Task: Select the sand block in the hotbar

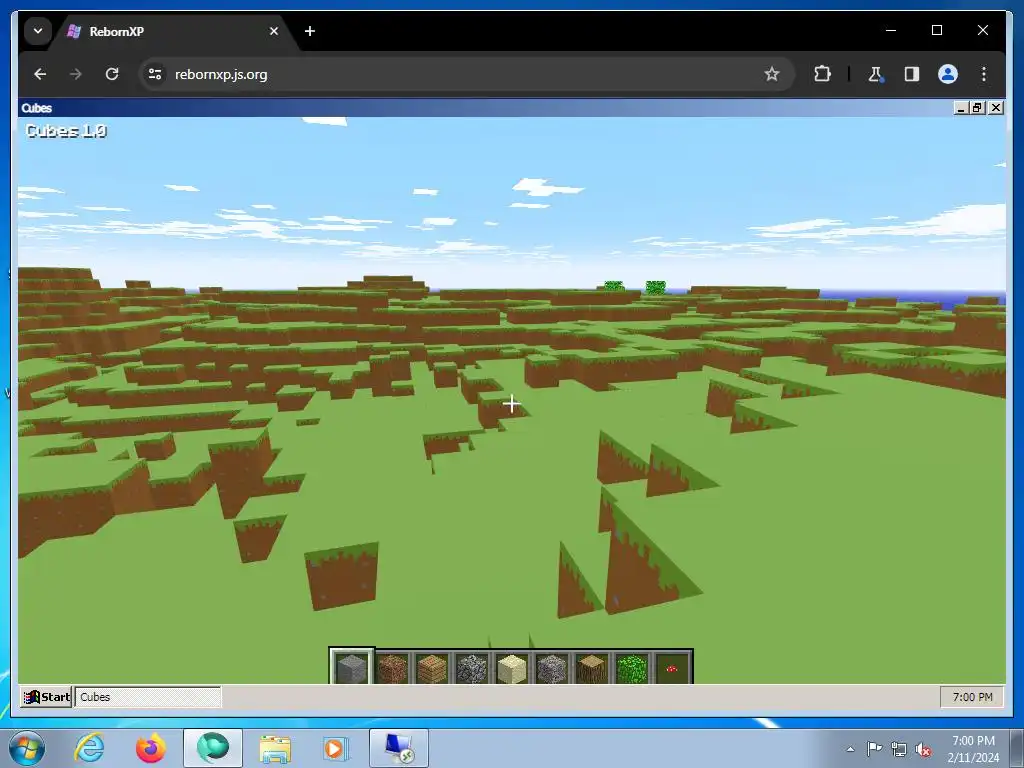Action: [511, 668]
